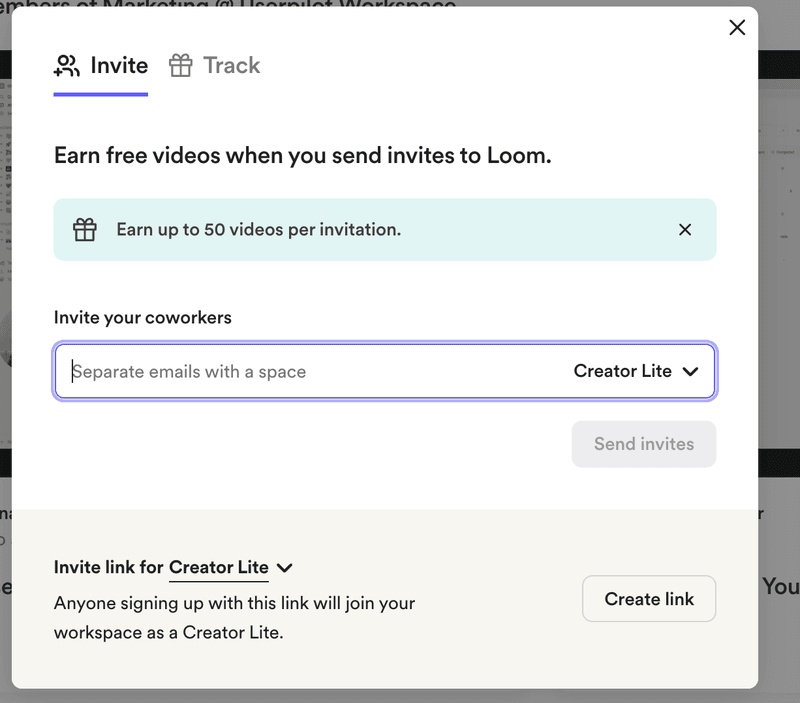This screenshot has width=800, height=703.
Task: Click the chevron beside the invite link role
Action: coord(285,567)
